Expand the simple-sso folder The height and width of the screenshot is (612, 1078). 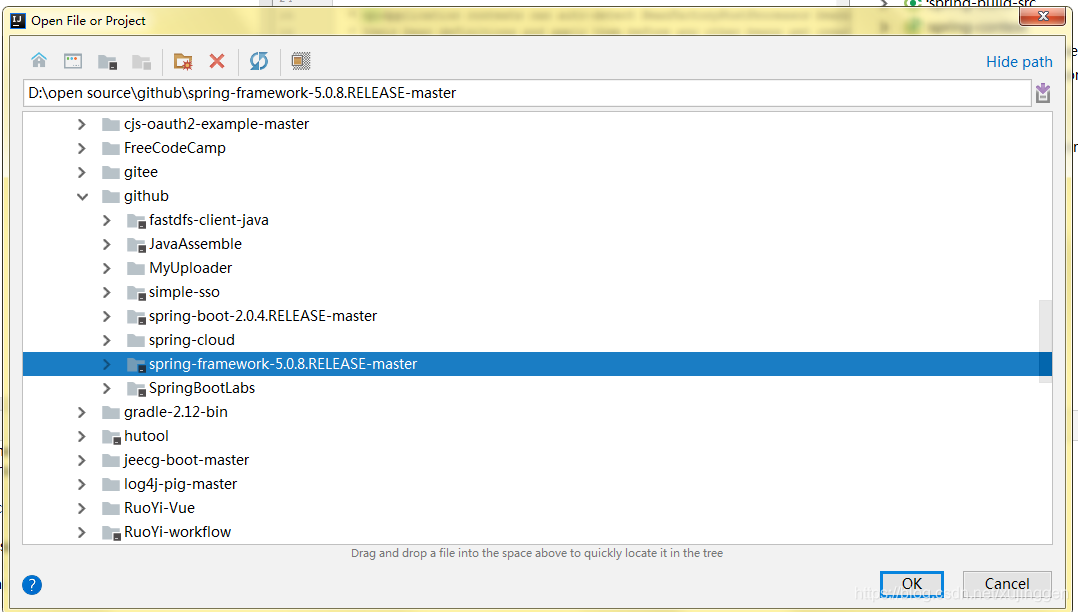coord(107,292)
